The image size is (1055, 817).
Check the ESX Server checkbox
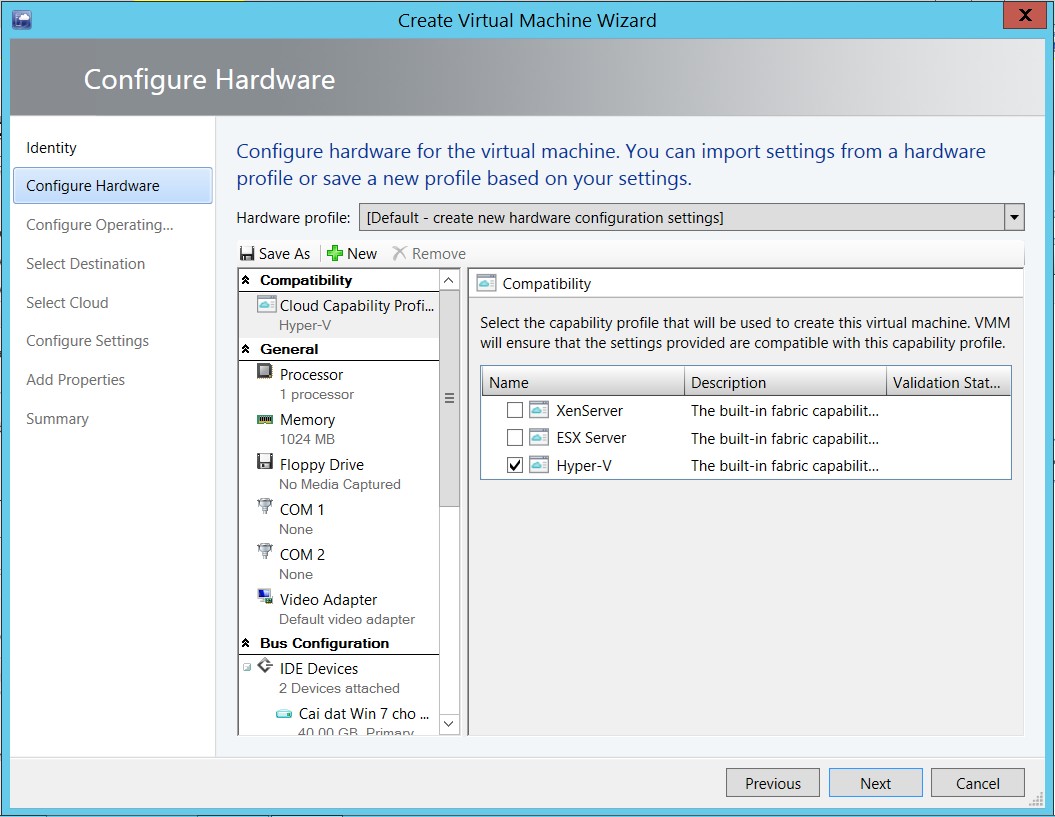click(x=514, y=438)
